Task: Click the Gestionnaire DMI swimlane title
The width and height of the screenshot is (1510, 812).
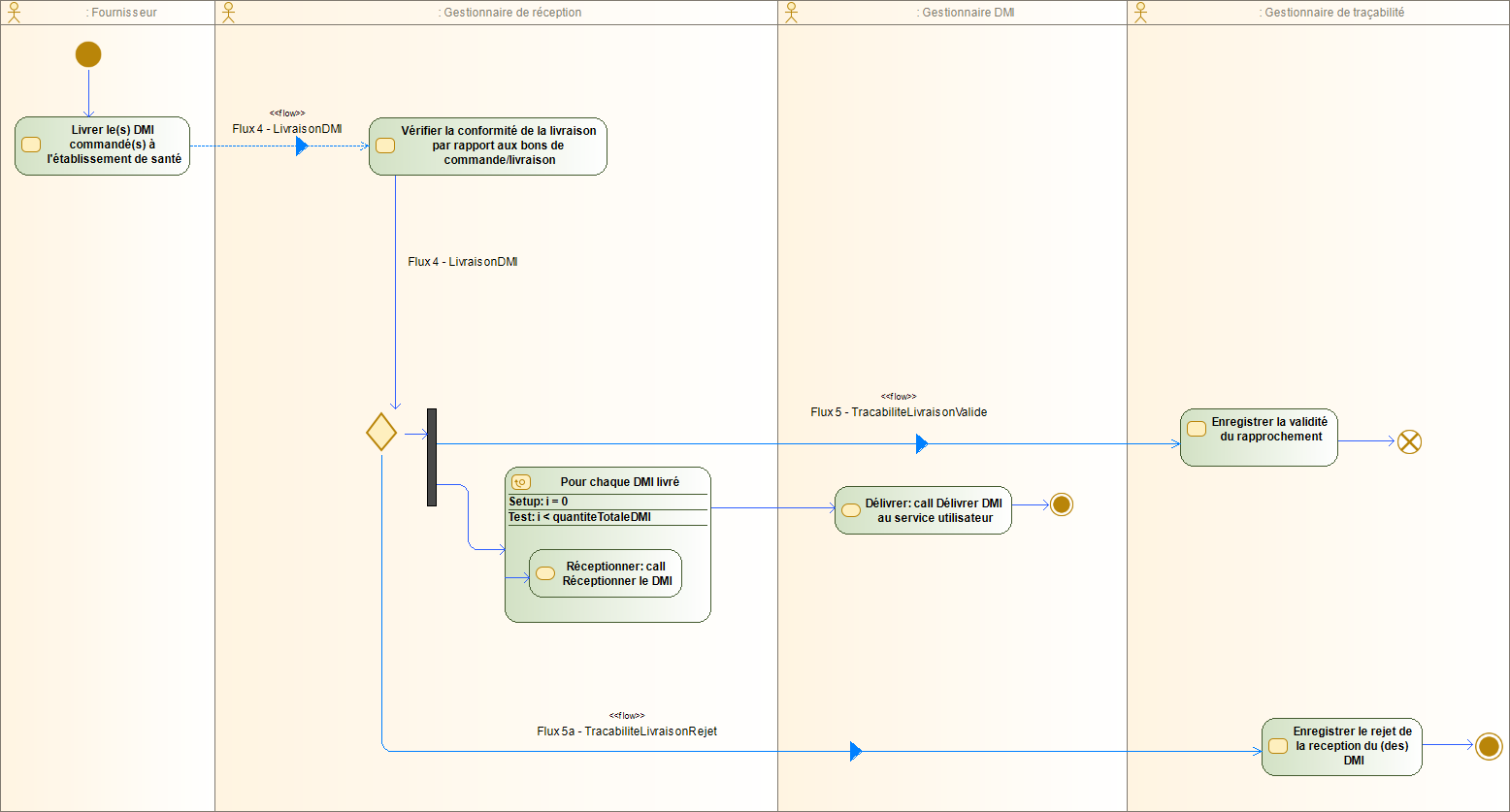Action: (x=964, y=13)
